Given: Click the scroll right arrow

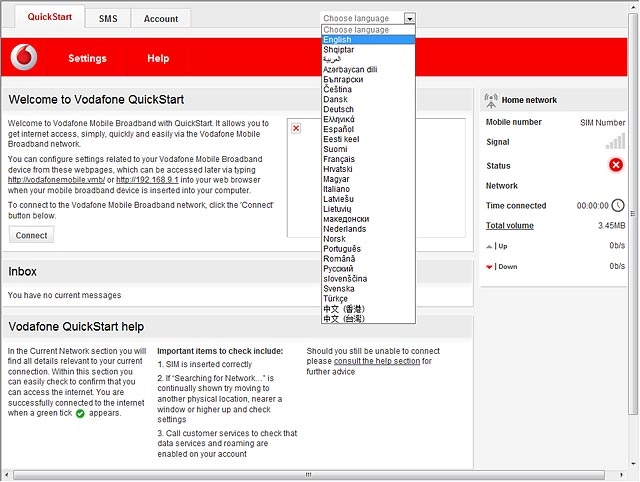Looking at the screenshot, I should tap(621, 475).
